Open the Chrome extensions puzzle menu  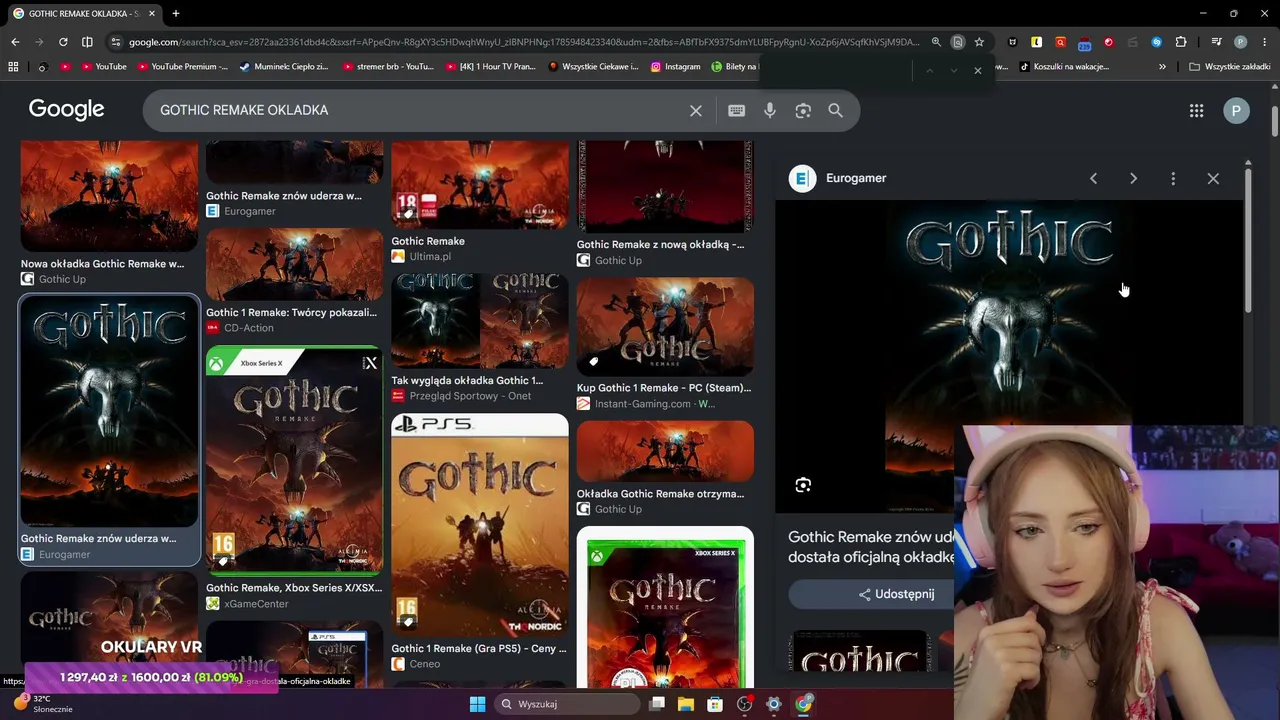(1181, 42)
